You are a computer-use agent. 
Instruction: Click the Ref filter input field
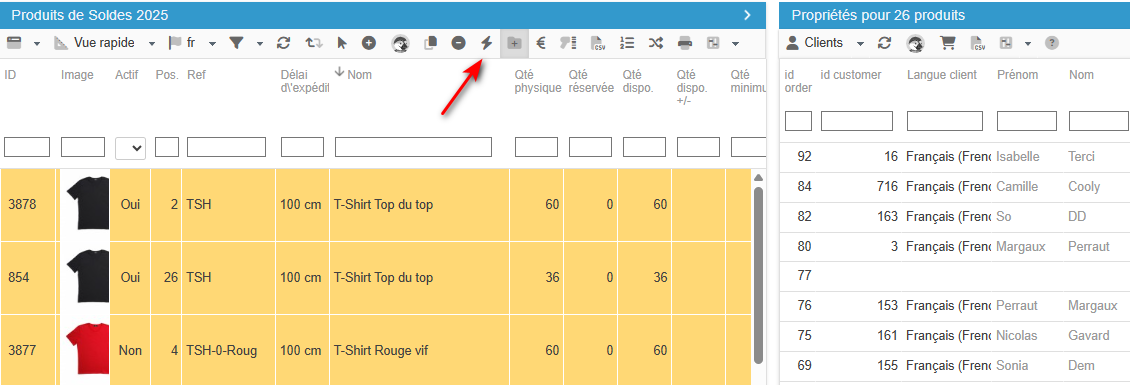(226, 147)
